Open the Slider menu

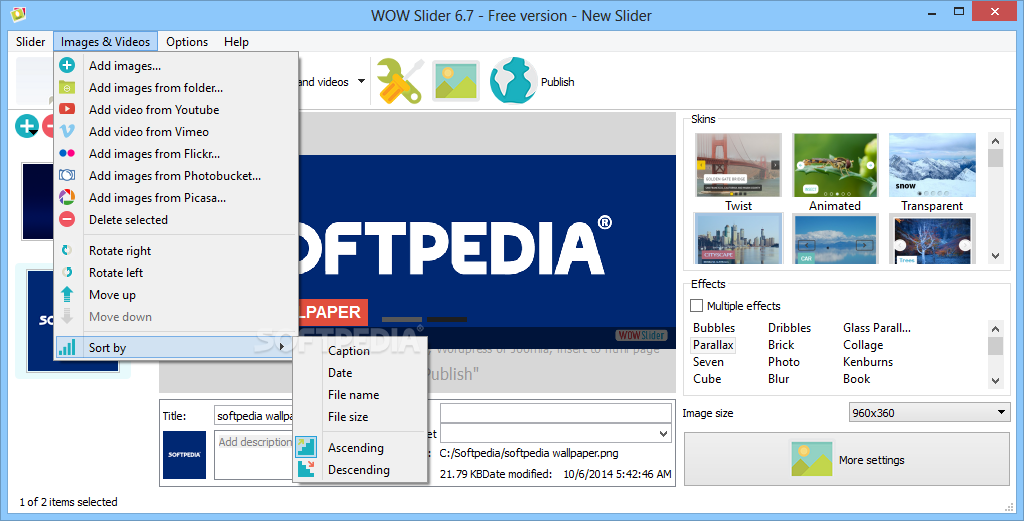(31, 42)
